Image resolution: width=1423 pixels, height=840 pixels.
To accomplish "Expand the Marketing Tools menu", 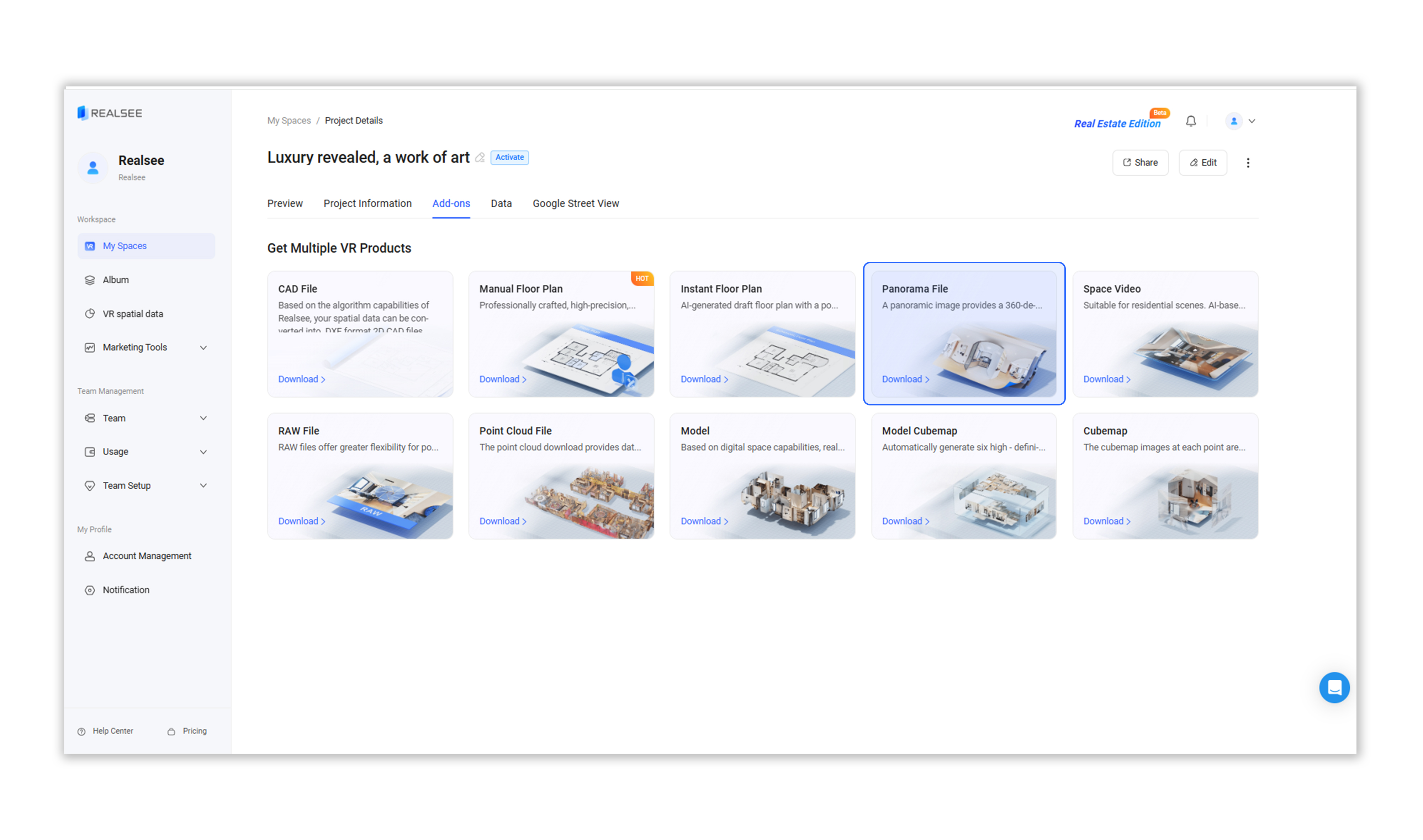I will [x=203, y=347].
